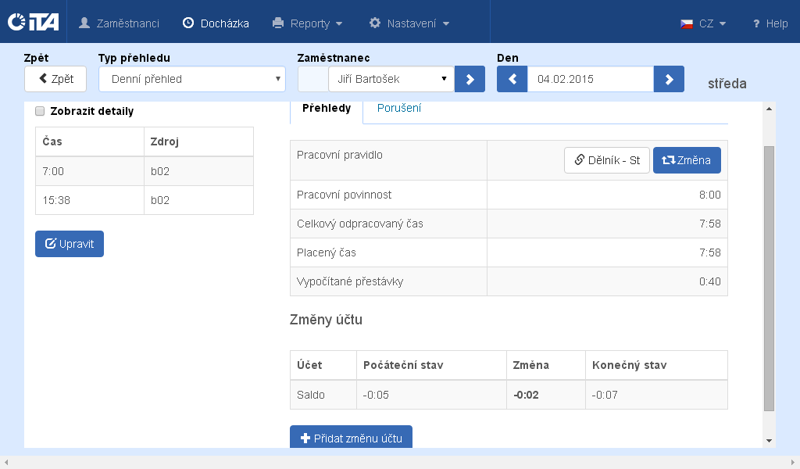
Task: Switch to the Porušení tab
Action: (x=399, y=108)
